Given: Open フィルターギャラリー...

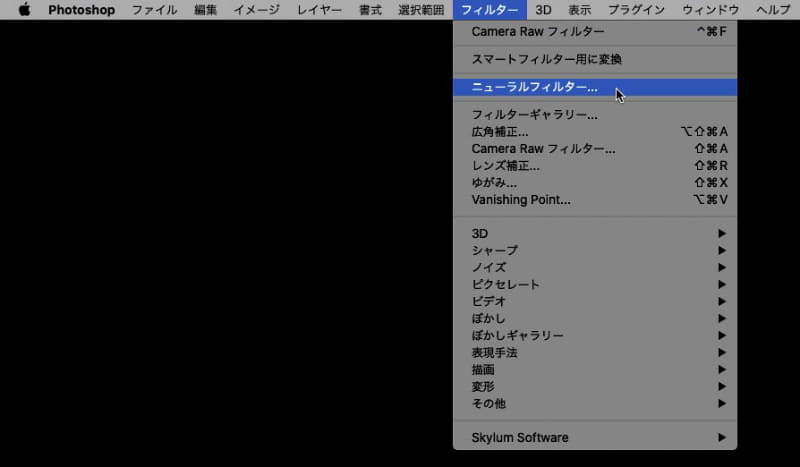Looking at the screenshot, I should pos(595,115).
